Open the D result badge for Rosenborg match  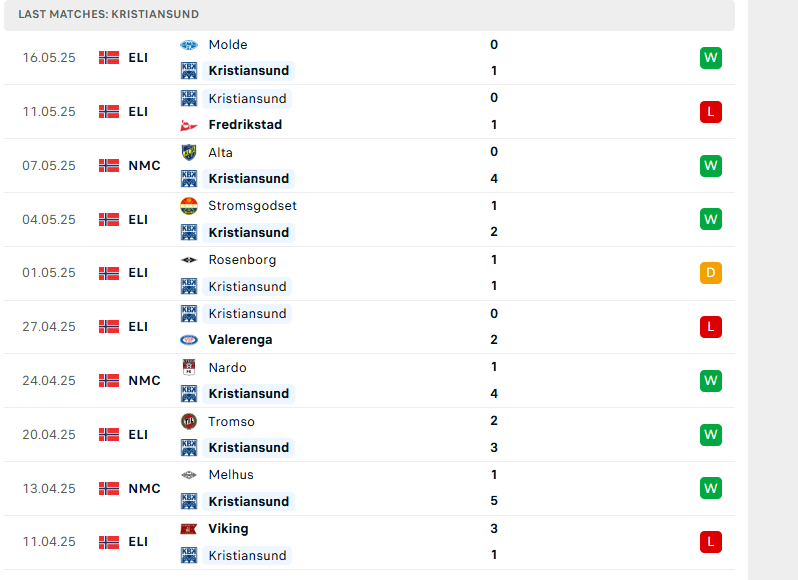click(710, 273)
